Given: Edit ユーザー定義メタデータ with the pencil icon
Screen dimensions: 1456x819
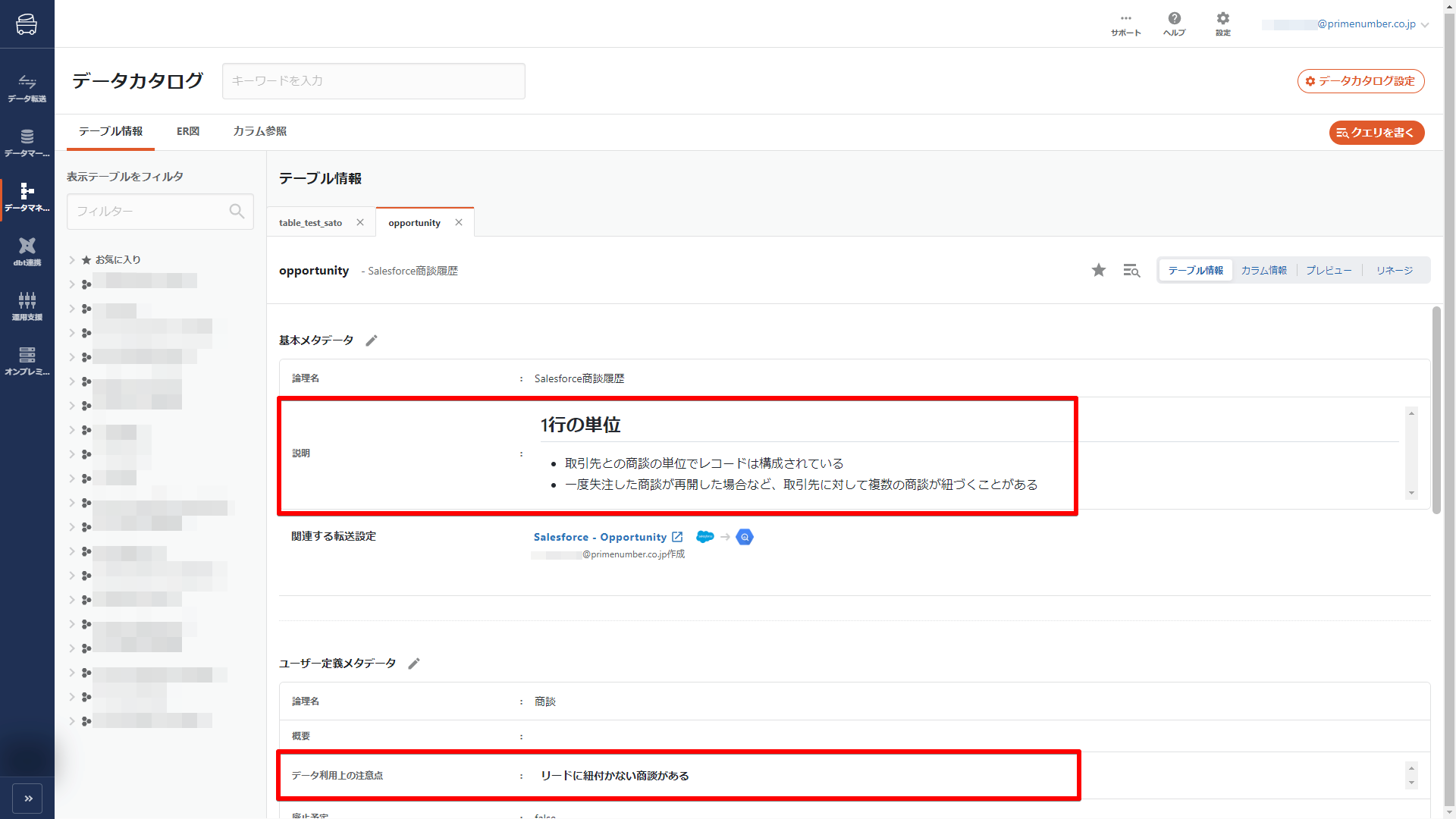Looking at the screenshot, I should 414,664.
